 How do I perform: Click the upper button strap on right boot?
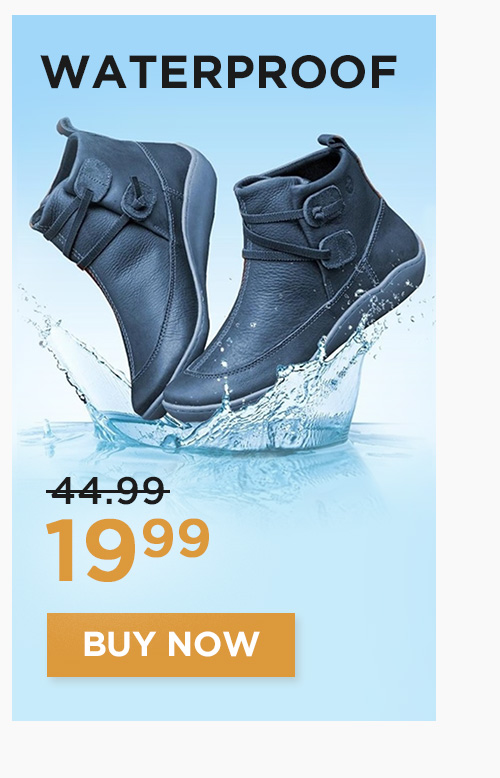pos(326,202)
